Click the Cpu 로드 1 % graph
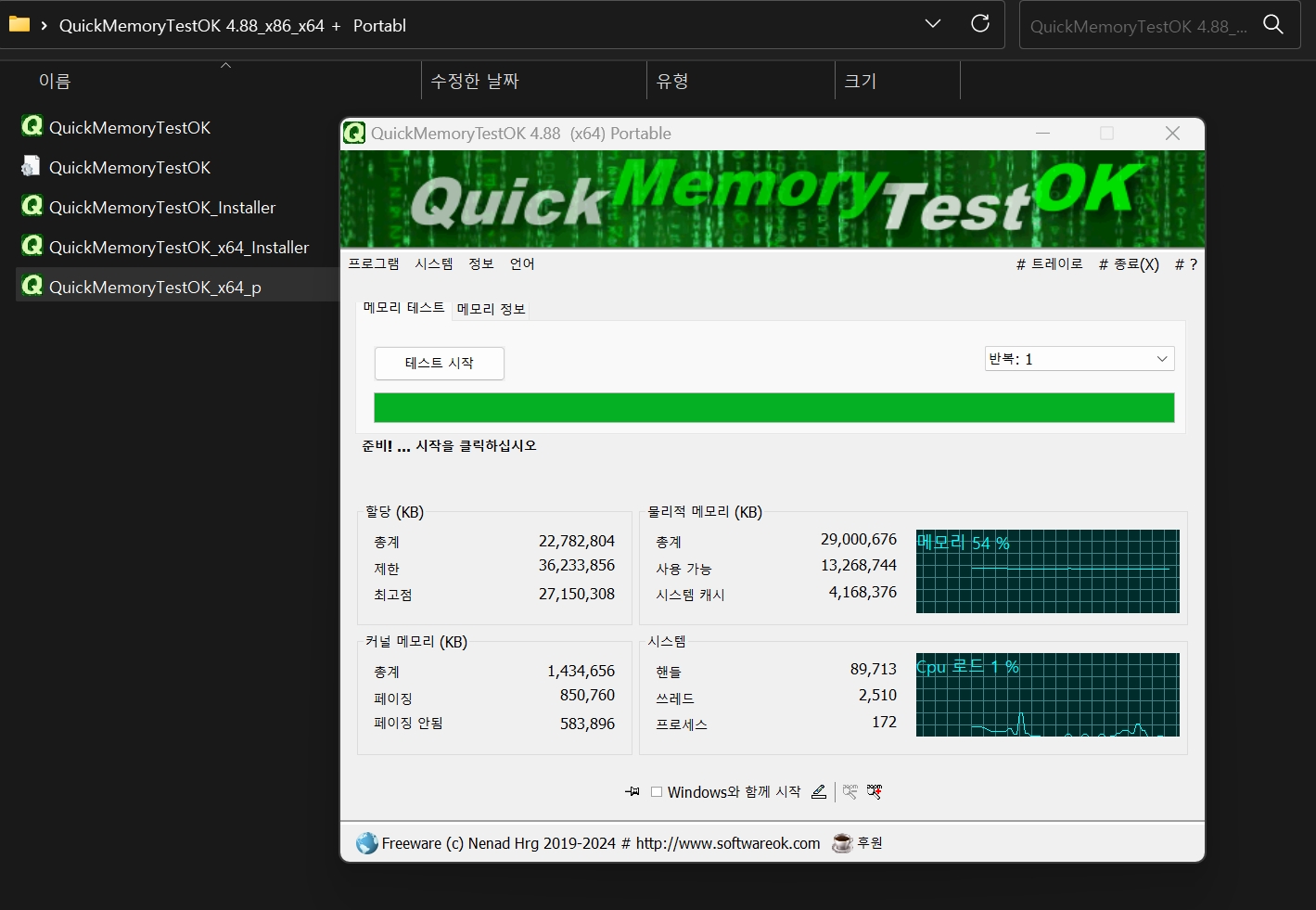 click(x=1048, y=695)
